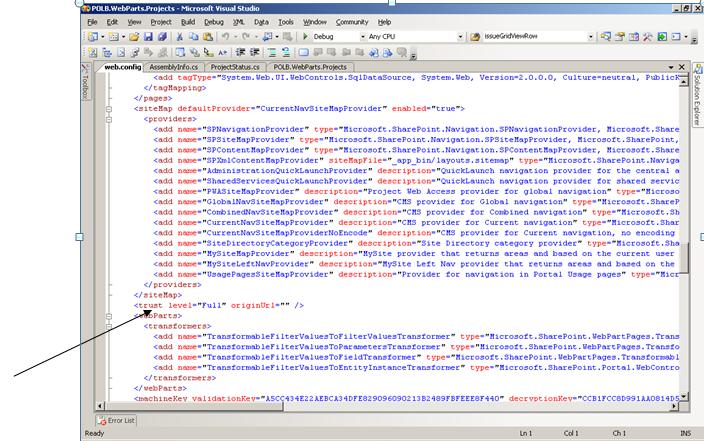Click the Increase Indent icon
The width and height of the screenshot is (704, 441).
tap(255, 53)
